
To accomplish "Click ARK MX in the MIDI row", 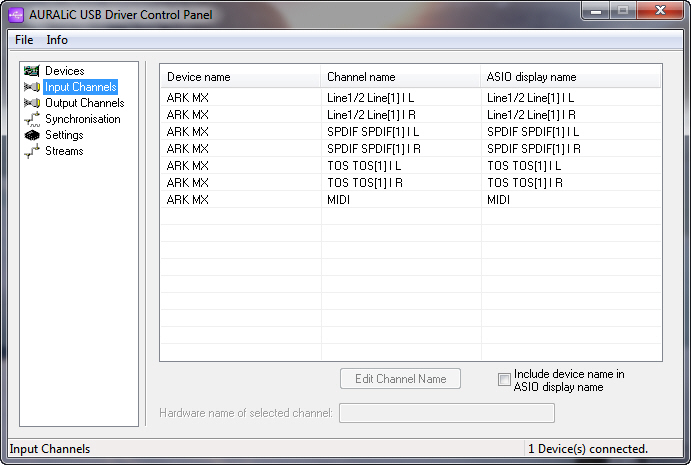I will [187, 200].
